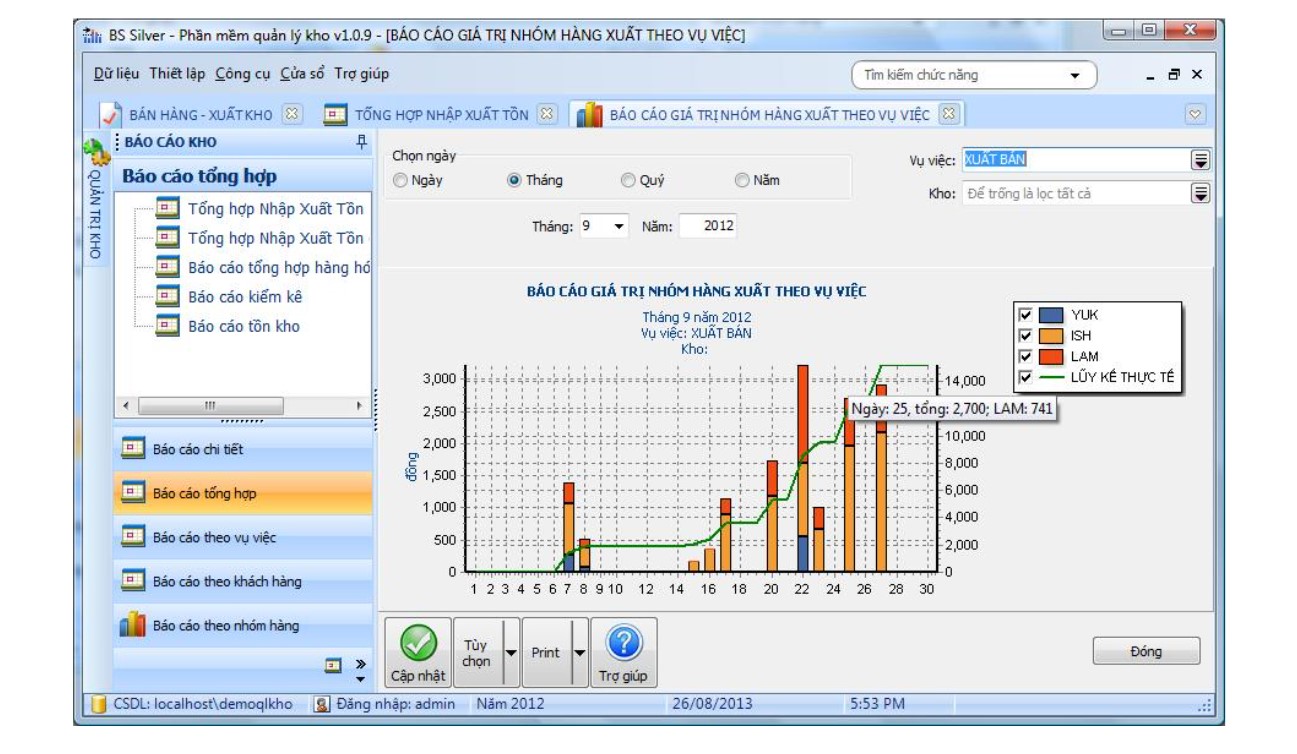This screenshot has height=754, width=1297.
Task: Toggle the LAM series checkbox
Action: point(1024,356)
